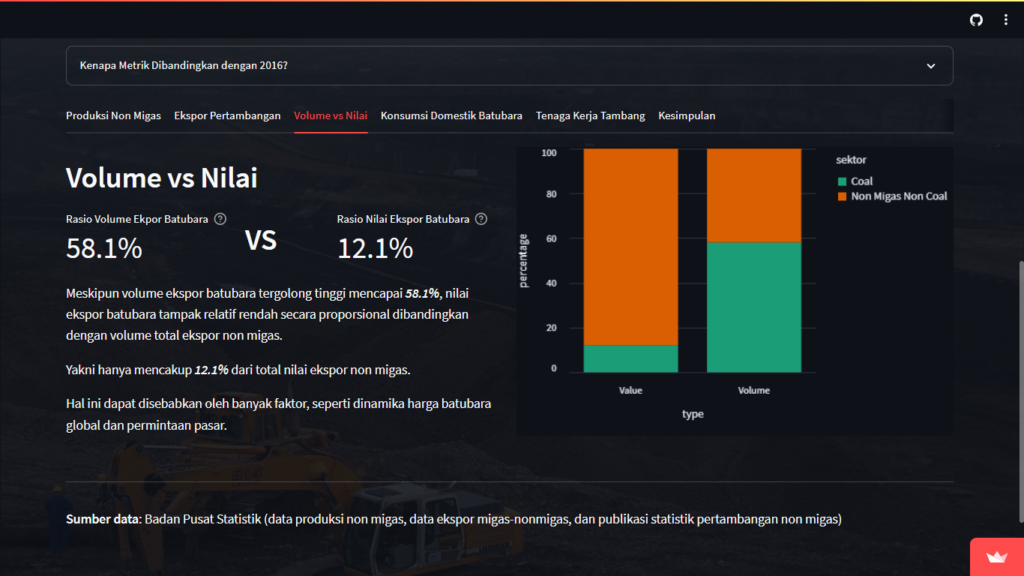The image size is (1024, 576).
Task: Select the Volume vs Nilai tab
Action: coord(330,116)
